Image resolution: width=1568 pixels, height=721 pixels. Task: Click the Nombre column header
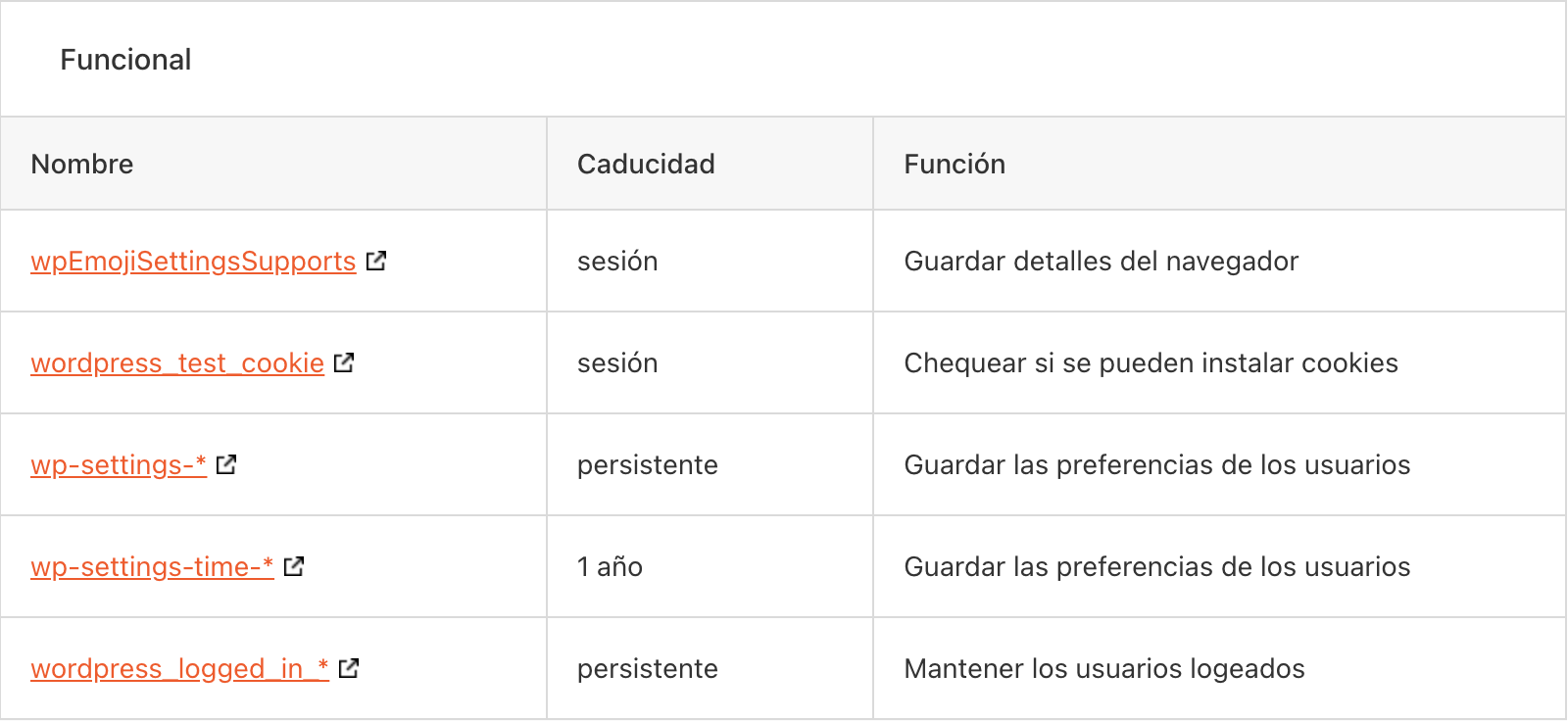273,164
